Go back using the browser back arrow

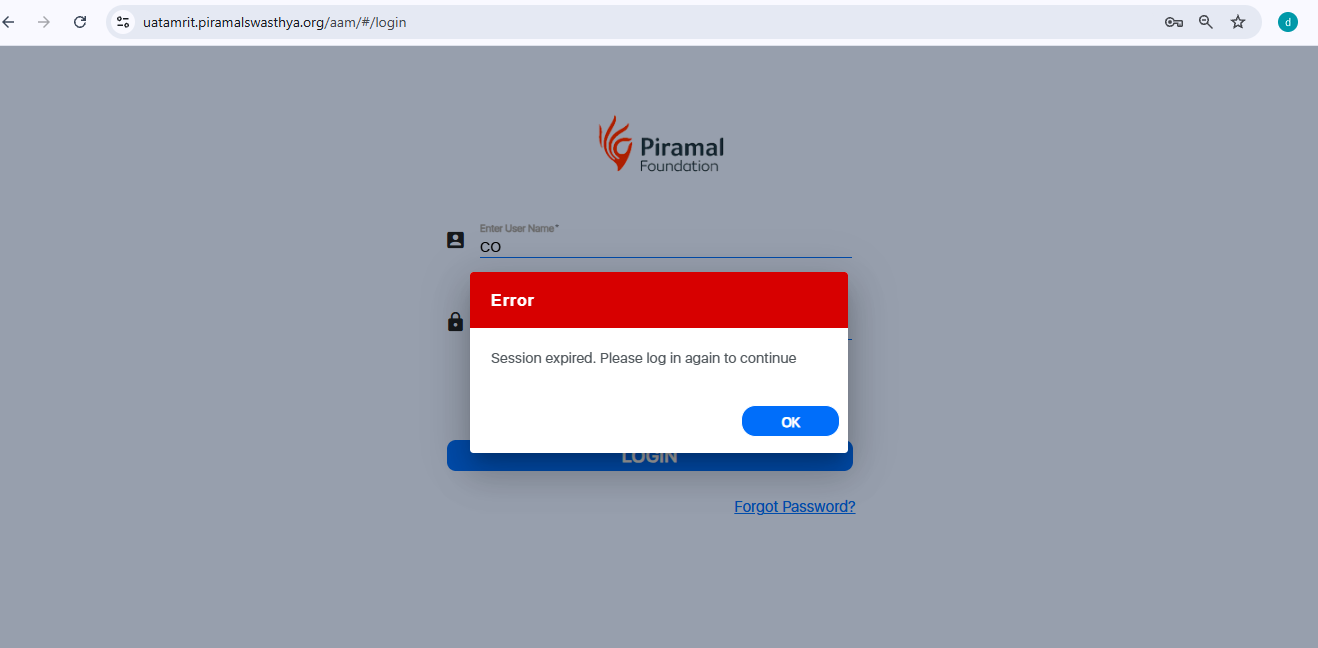coord(9,22)
